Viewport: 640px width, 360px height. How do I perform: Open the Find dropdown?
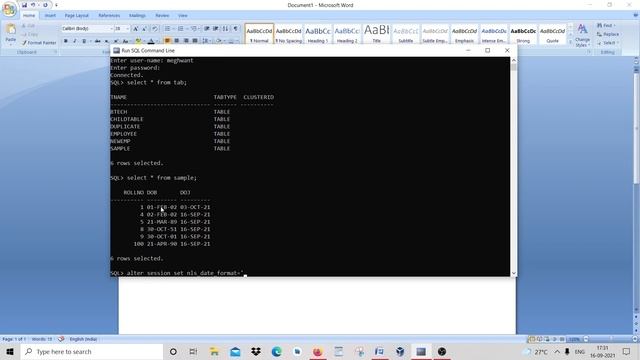point(607,25)
